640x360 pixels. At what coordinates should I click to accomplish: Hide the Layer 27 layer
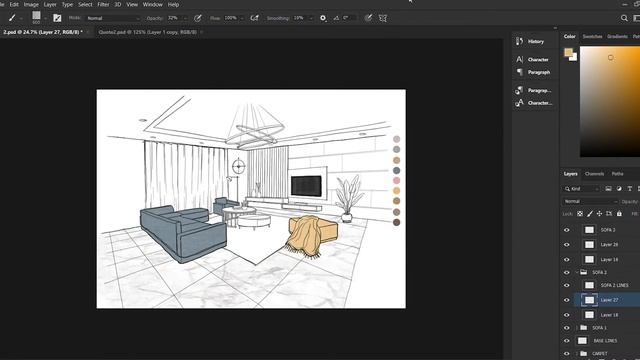pos(567,300)
